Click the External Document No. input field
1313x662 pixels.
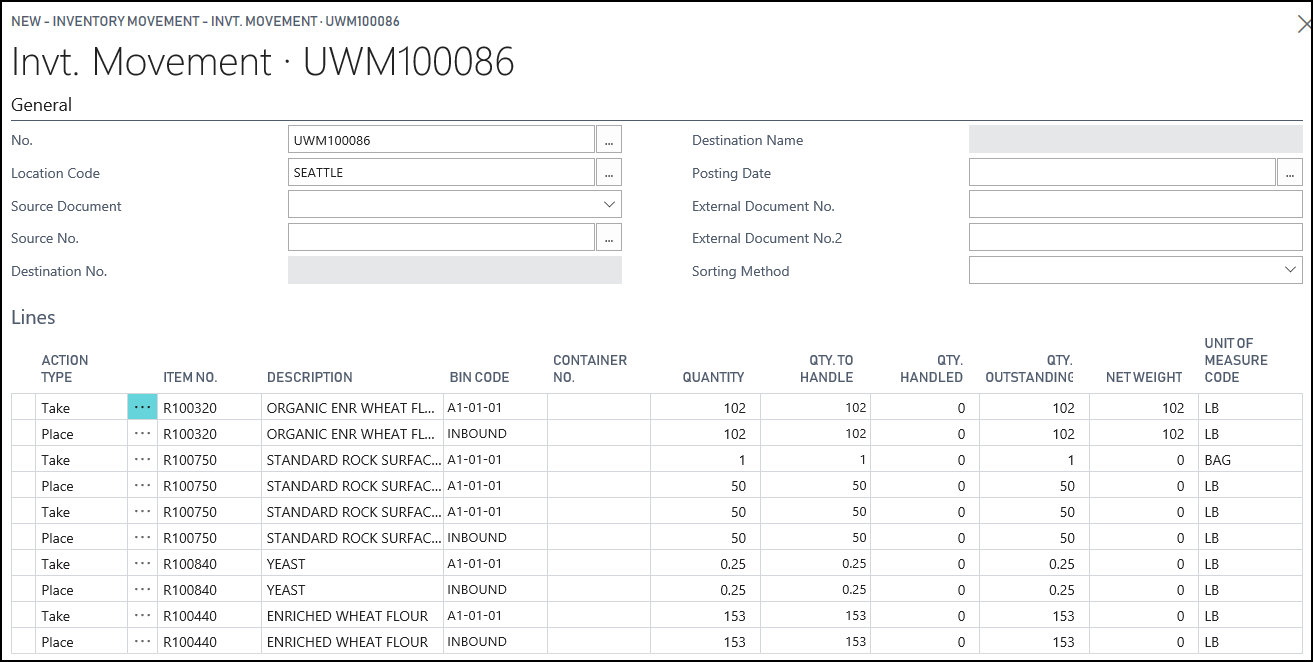(1135, 206)
